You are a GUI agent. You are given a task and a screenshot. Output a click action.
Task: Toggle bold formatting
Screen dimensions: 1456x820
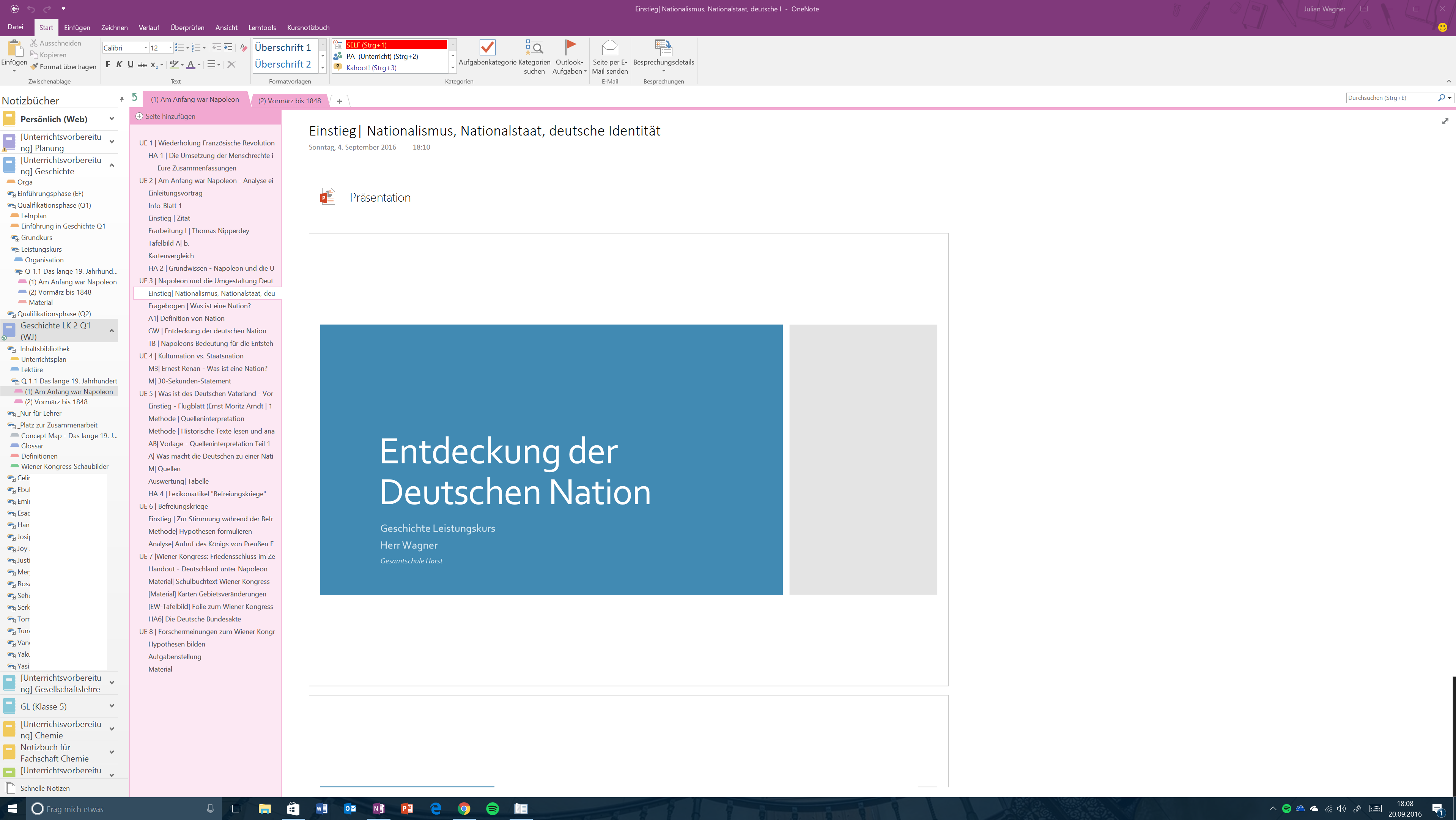[x=107, y=65]
